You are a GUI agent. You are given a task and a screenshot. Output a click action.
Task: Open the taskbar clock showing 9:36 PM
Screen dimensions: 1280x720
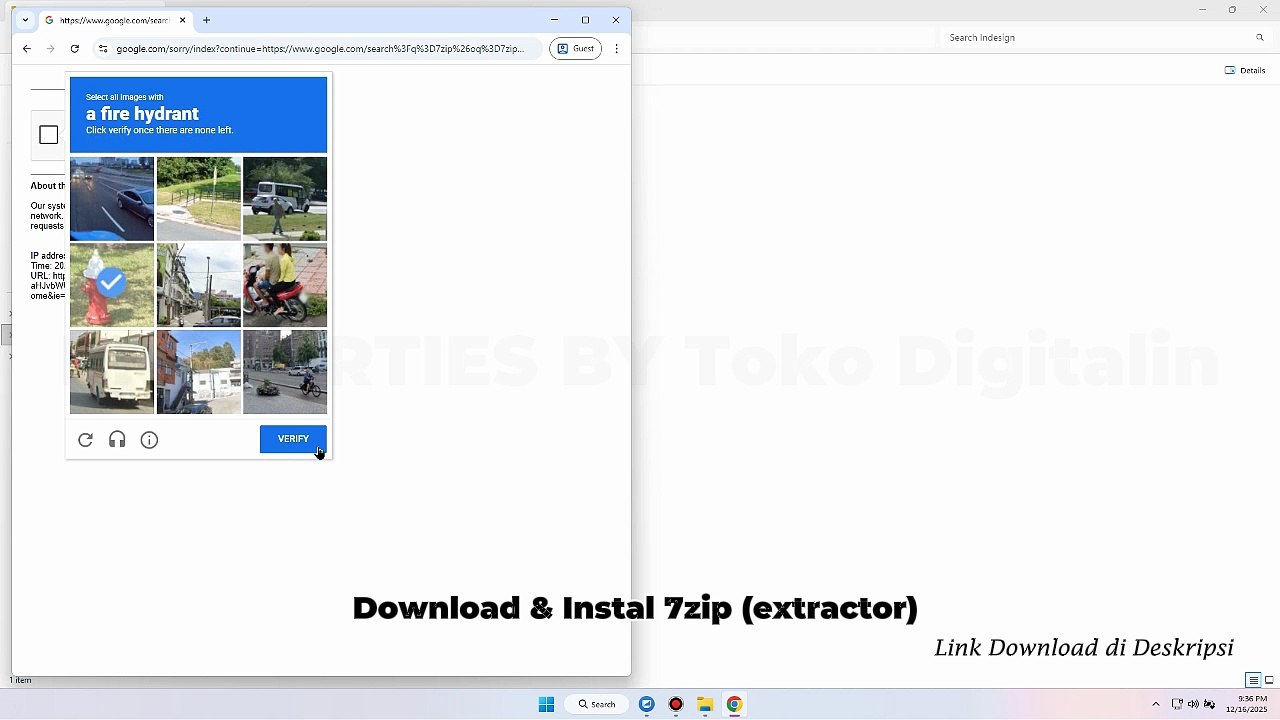[x=1246, y=704]
